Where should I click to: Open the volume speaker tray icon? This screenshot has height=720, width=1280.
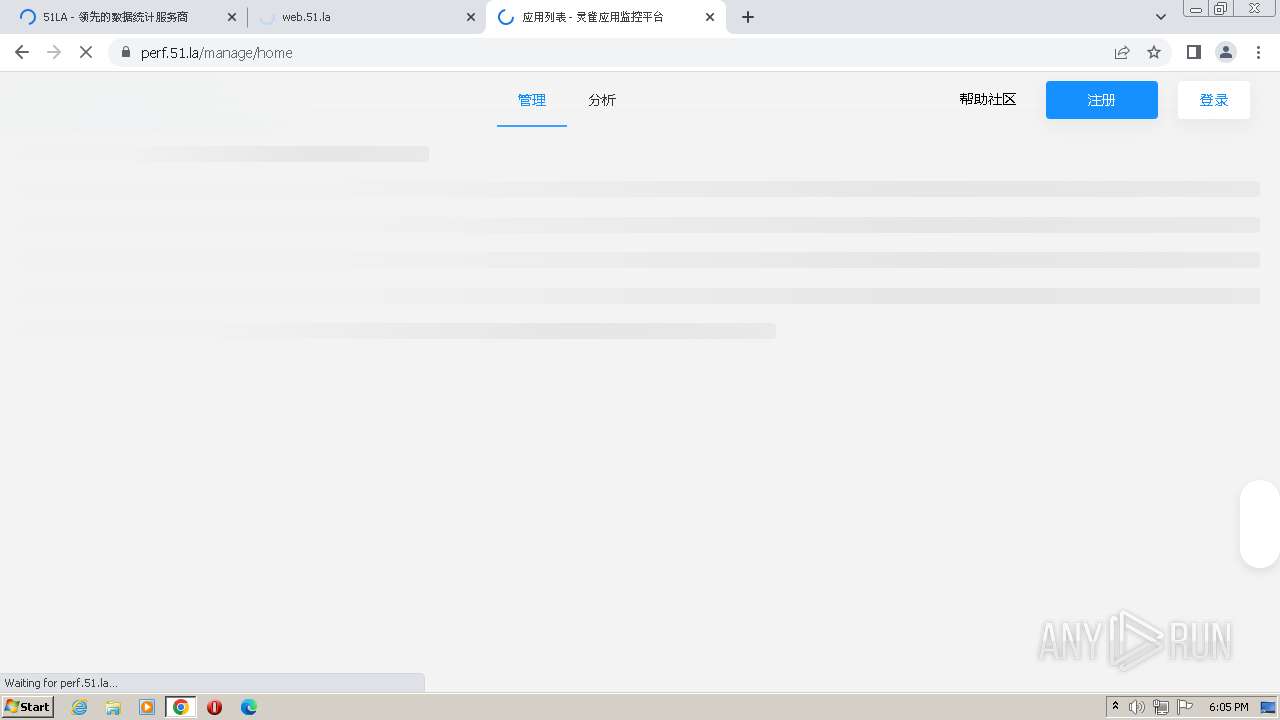1137,707
